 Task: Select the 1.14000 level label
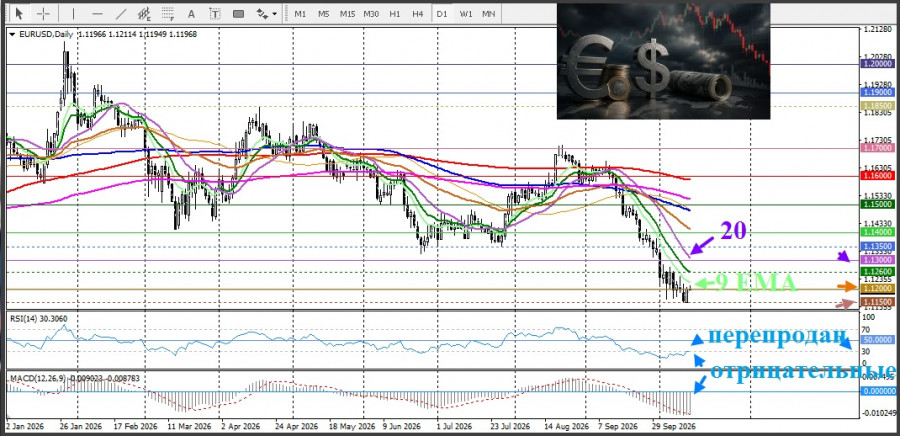point(877,232)
